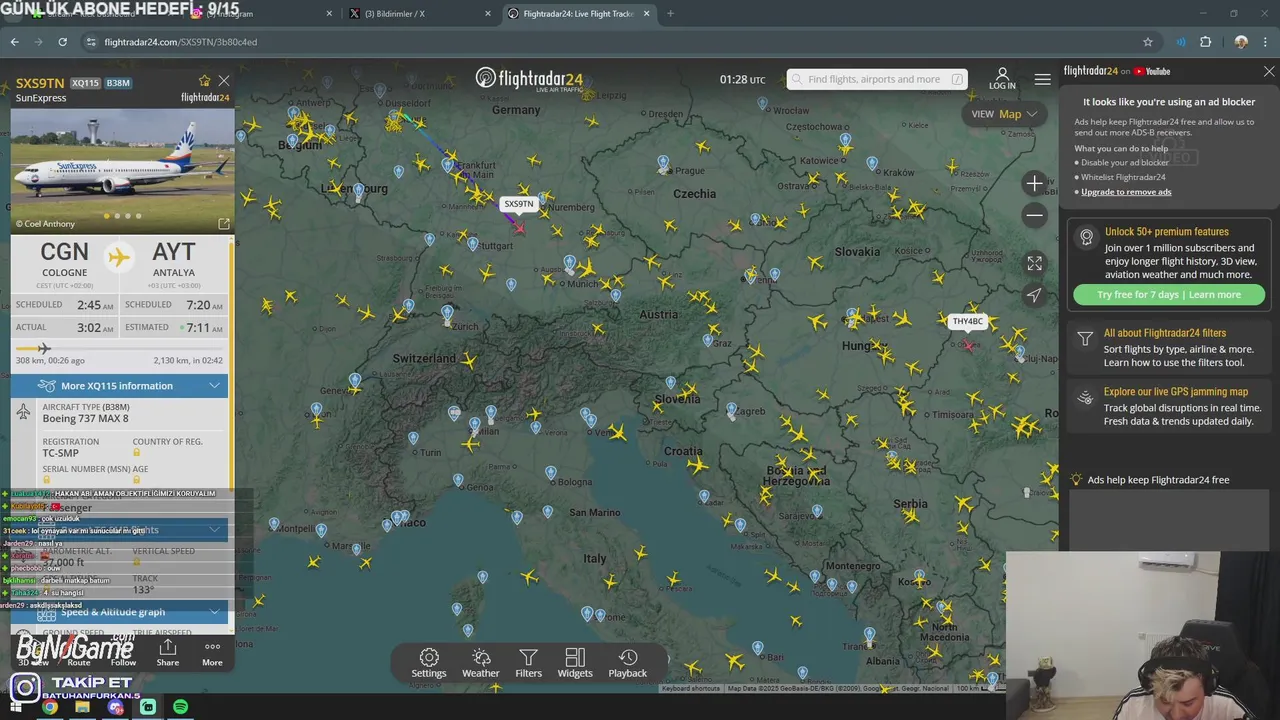Screen dimensions: 1280x720
Task: Collapse the Speed & Altitude graph section
Action: click(x=120, y=612)
